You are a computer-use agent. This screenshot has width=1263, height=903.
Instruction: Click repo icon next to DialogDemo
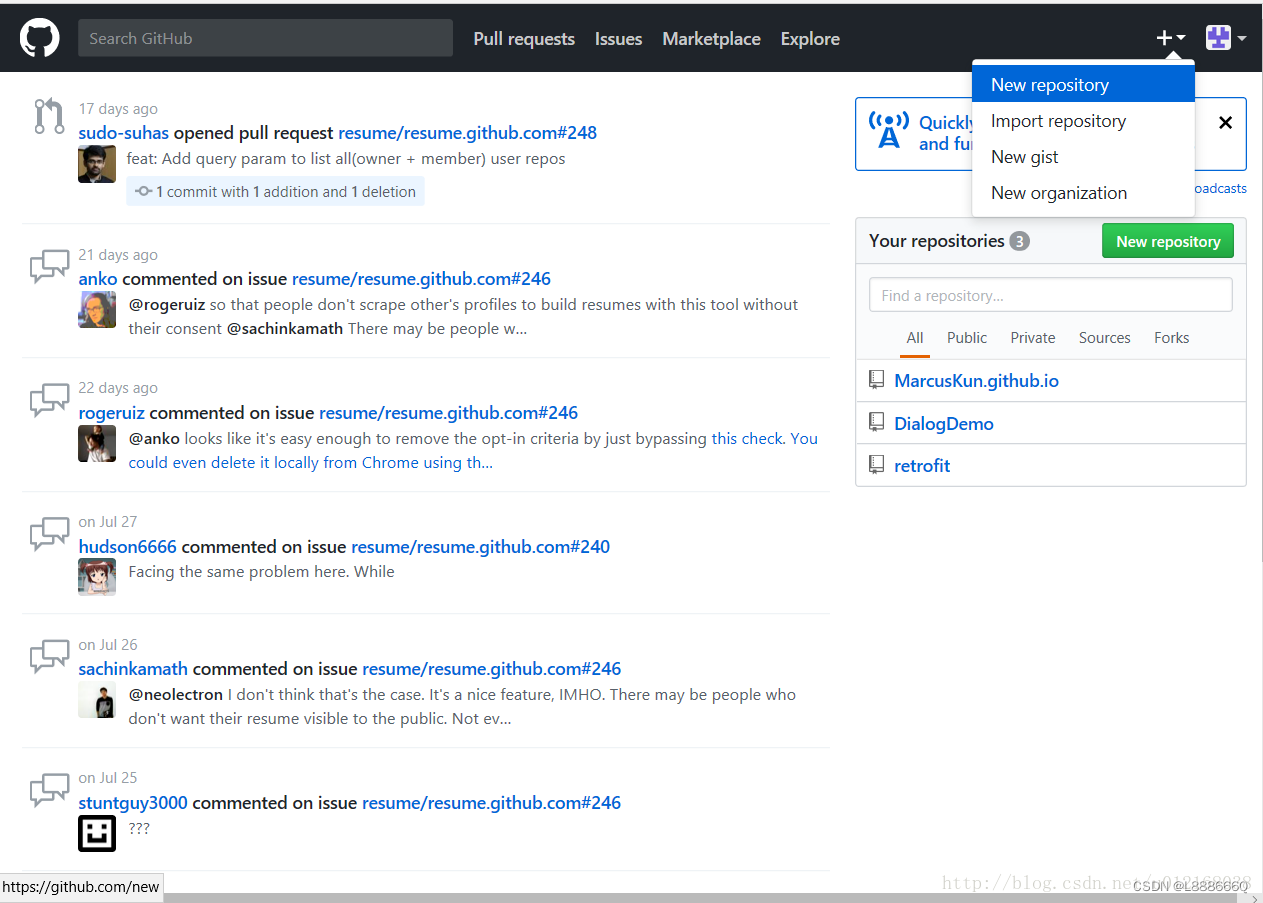(x=877, y=423)
